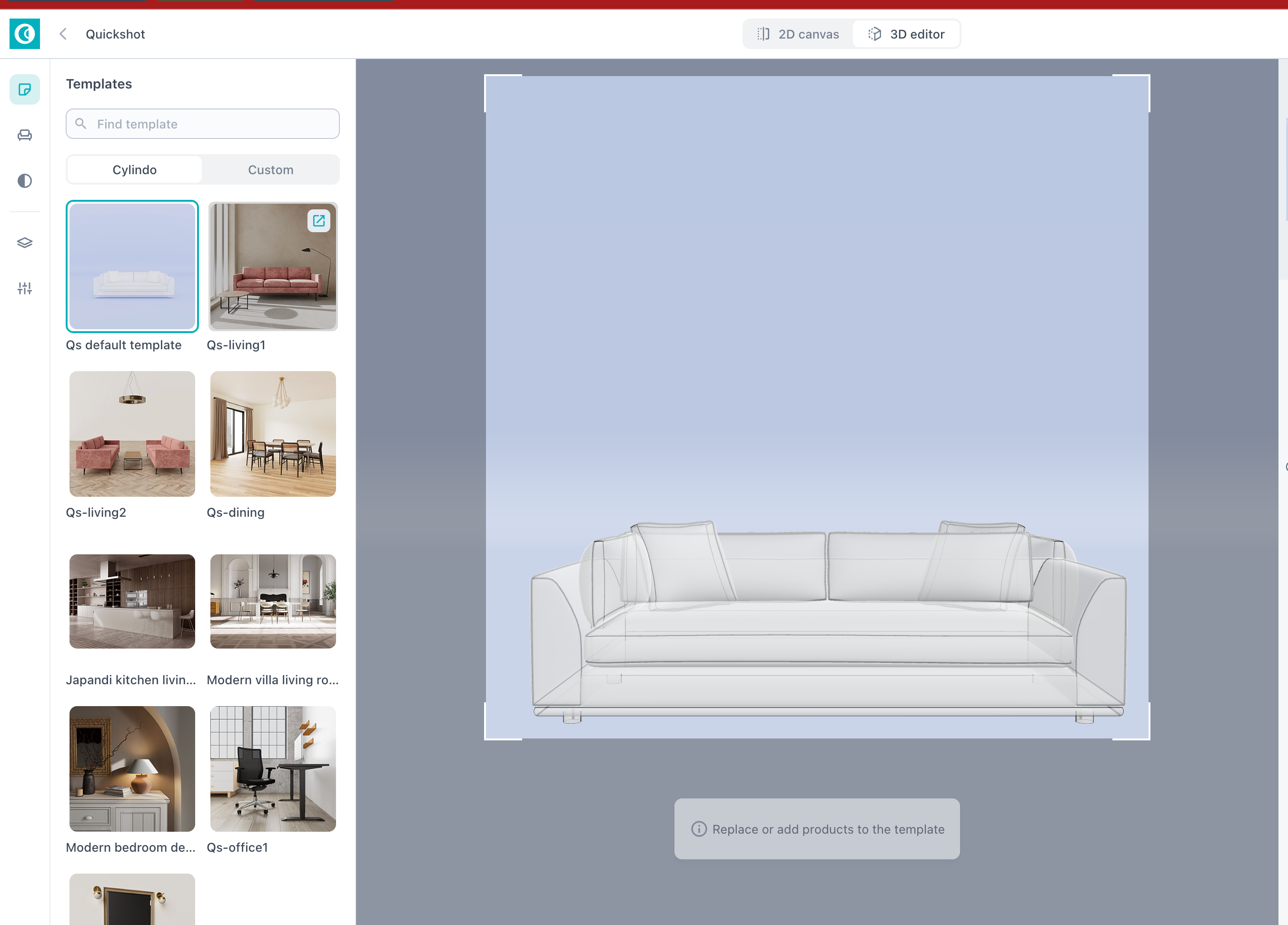Click the Qs-office1 label text
The image size is (1288, 925).
238,847
